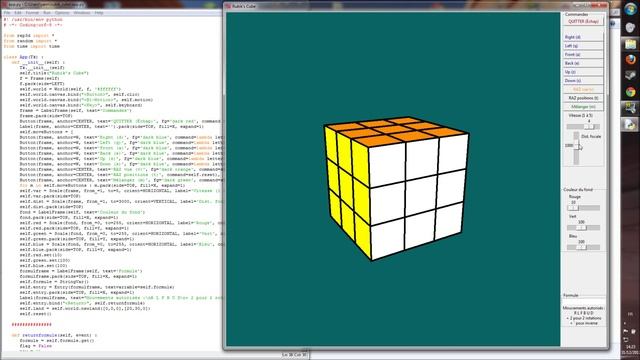
Task: Click the system tray clock
Action: tap(631, 349)
